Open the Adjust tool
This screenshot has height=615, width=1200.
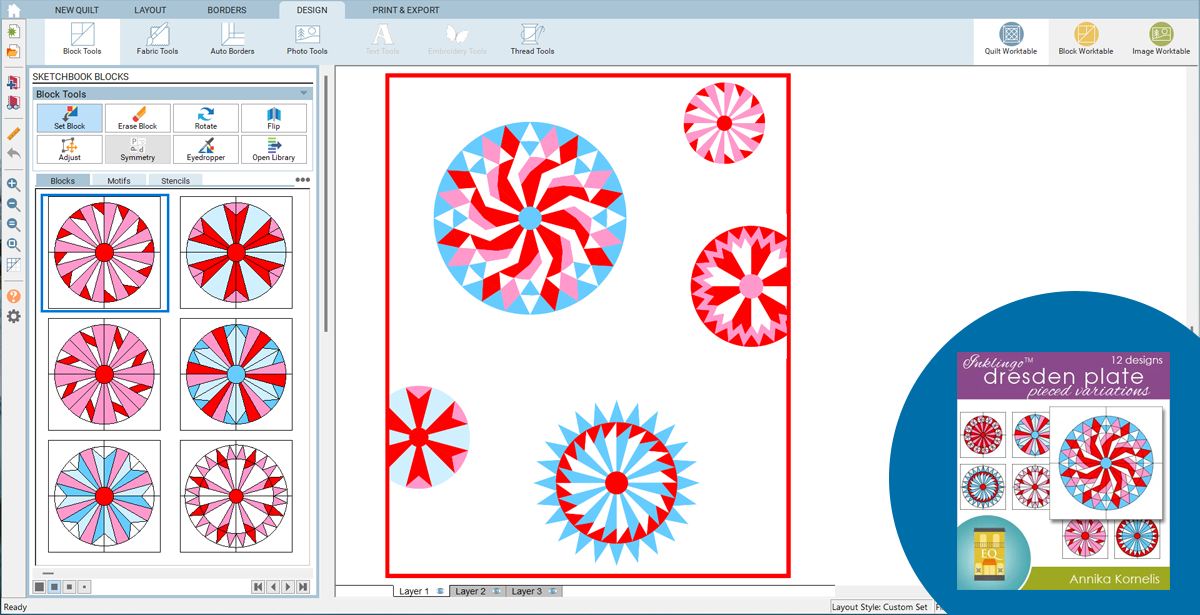pos(70,149)
